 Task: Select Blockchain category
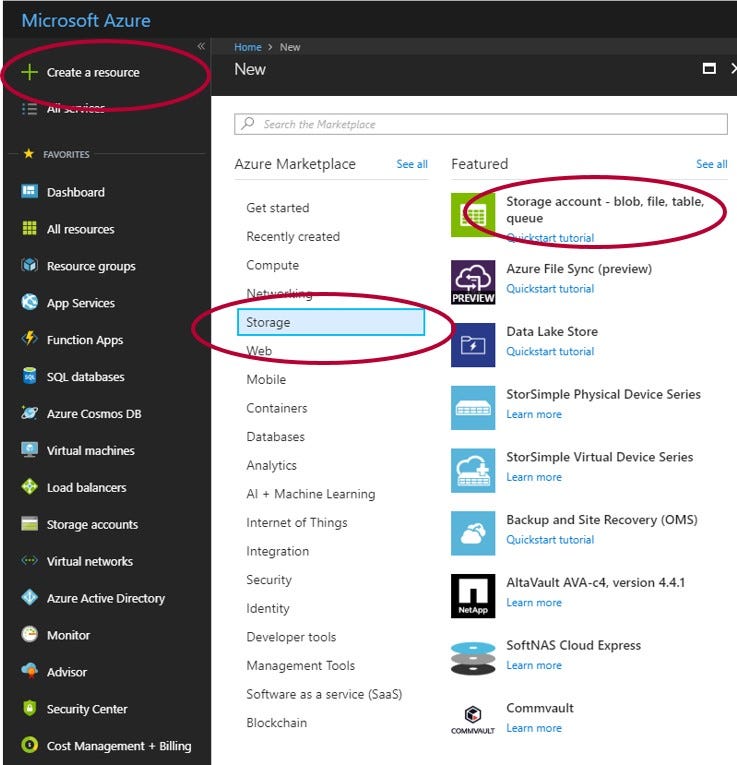tap(277, 723)
